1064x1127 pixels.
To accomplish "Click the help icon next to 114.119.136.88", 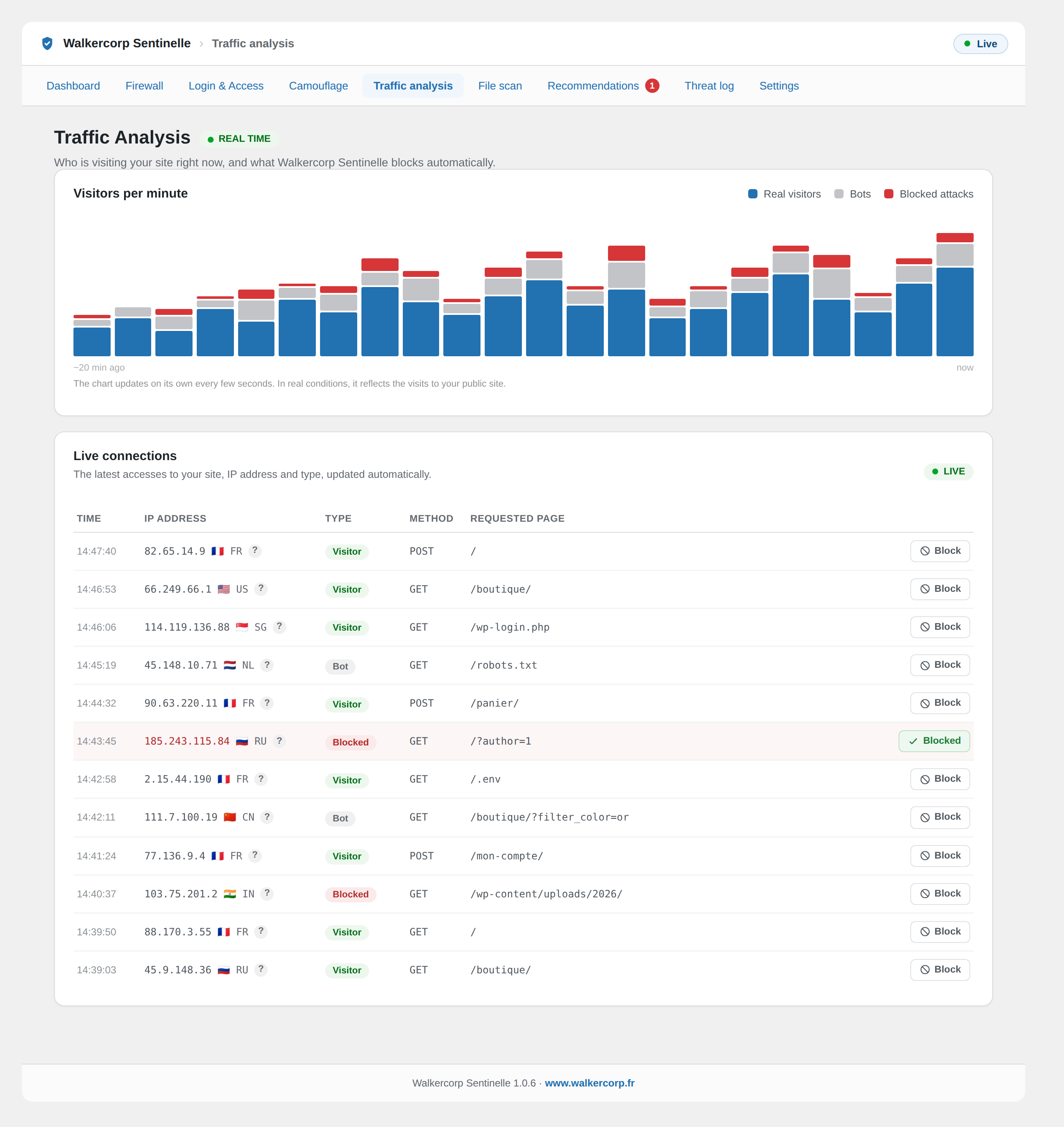I will [x=279, y=626].
